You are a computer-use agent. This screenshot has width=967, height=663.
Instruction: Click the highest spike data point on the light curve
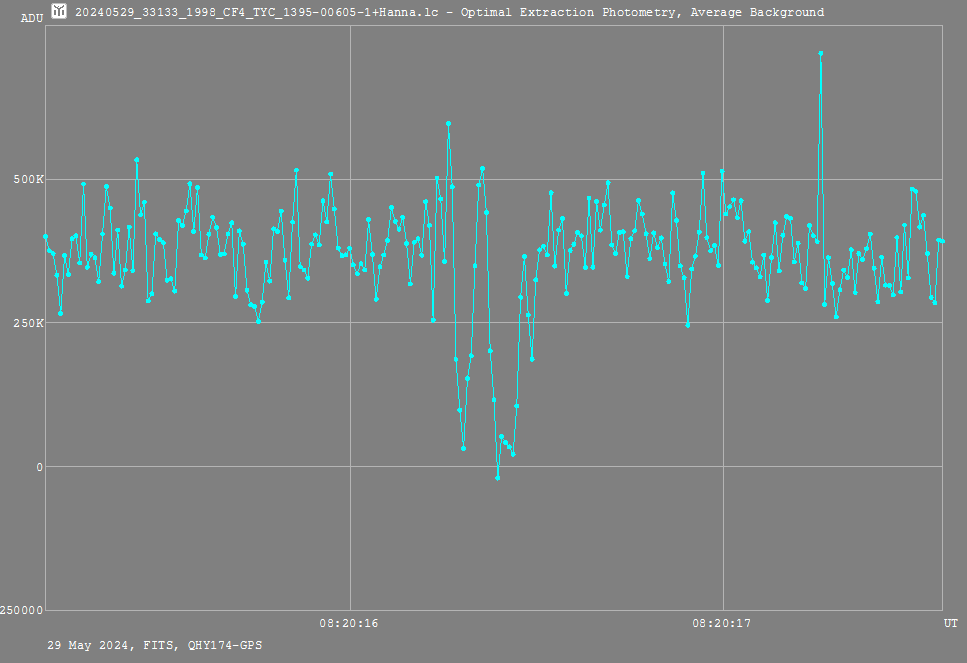(x=821, y=54)
